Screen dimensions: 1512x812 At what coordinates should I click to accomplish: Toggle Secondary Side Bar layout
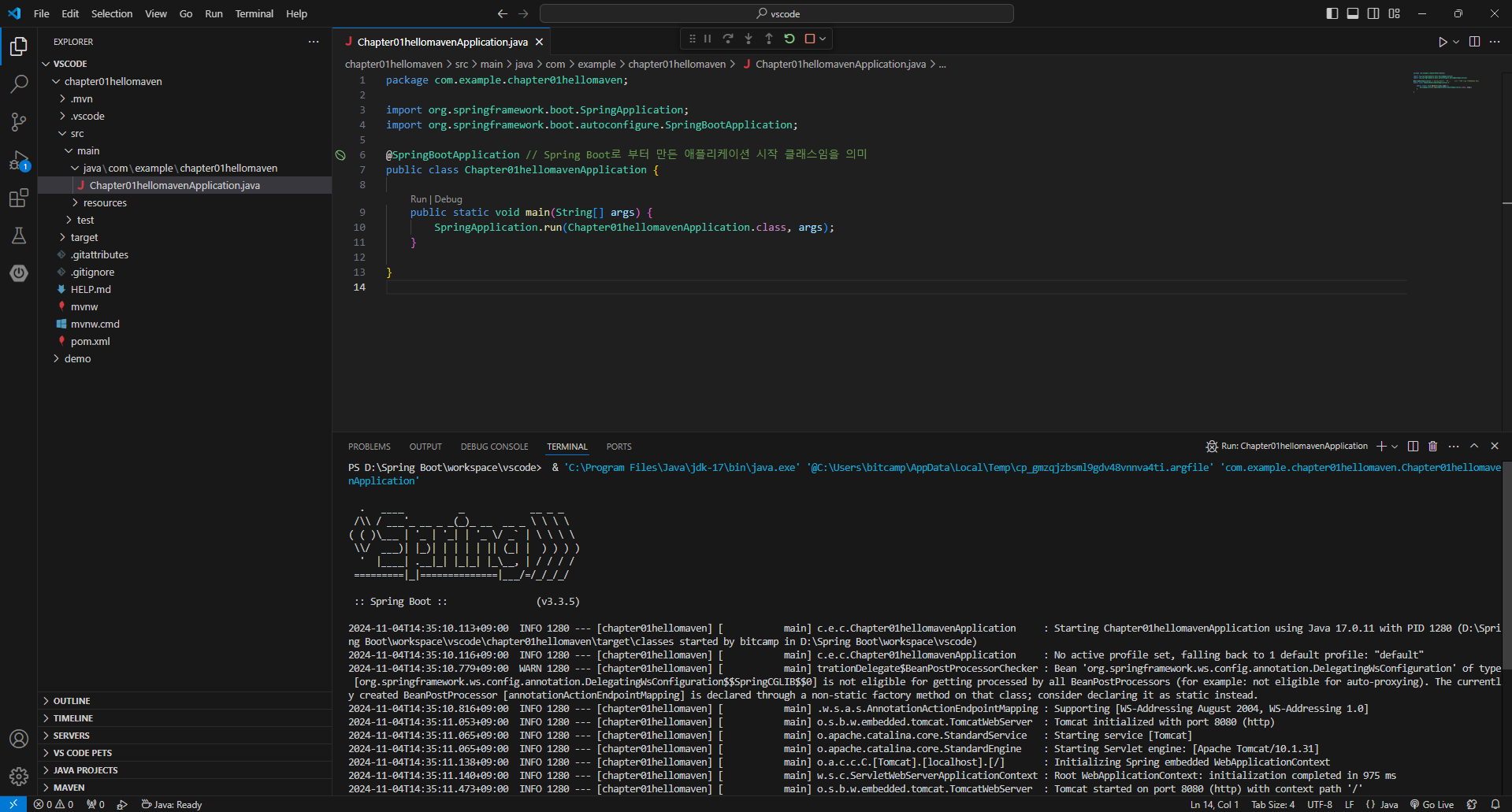1373,13
